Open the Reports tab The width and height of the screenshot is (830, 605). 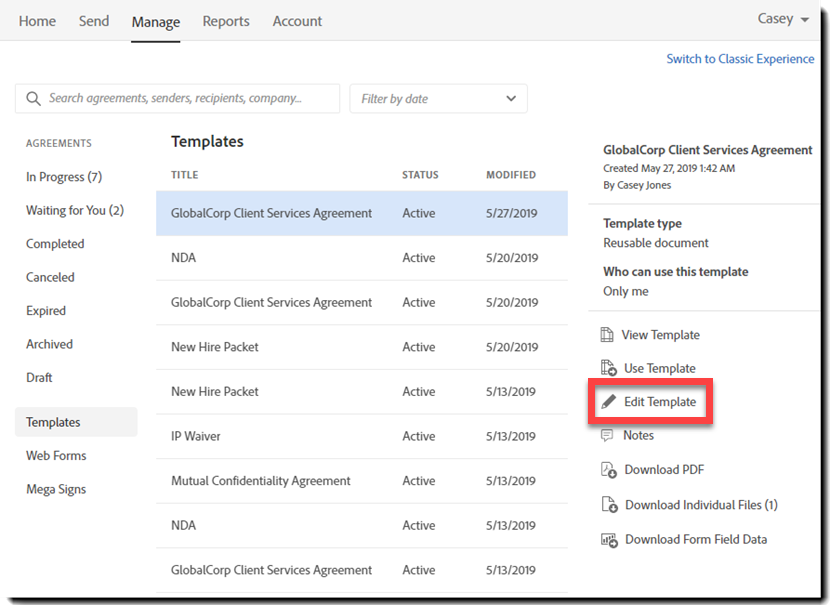226,21
